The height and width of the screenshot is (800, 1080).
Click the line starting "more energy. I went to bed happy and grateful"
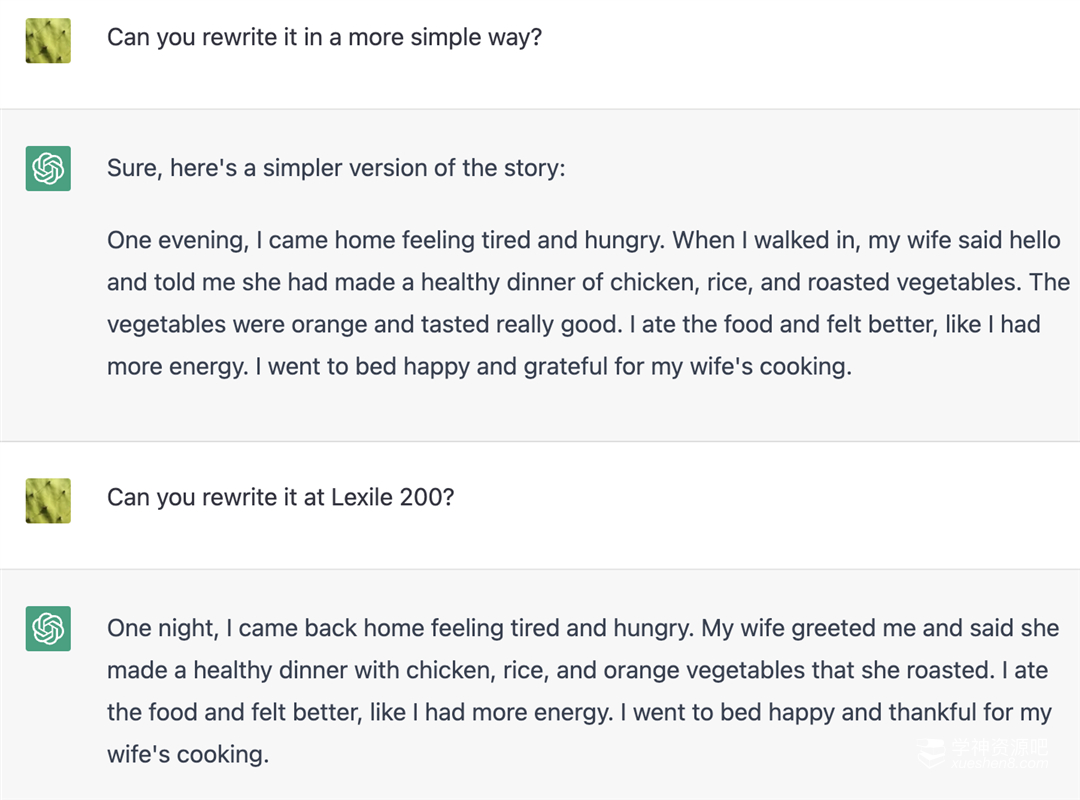click(479, 366)
